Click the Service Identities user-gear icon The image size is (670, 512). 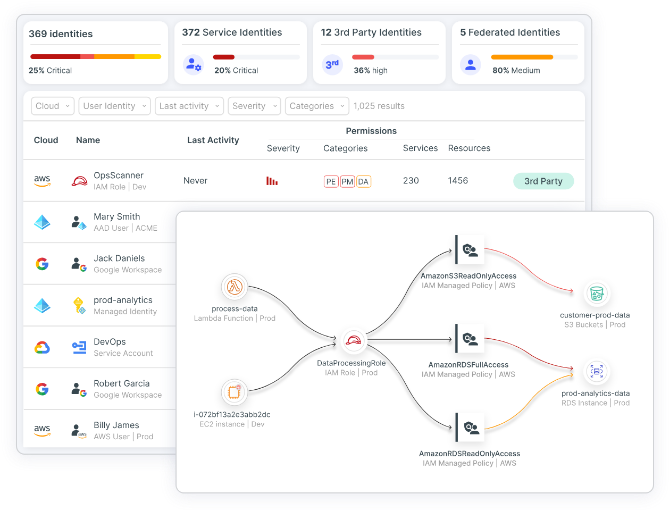click(x=194, y=65)
